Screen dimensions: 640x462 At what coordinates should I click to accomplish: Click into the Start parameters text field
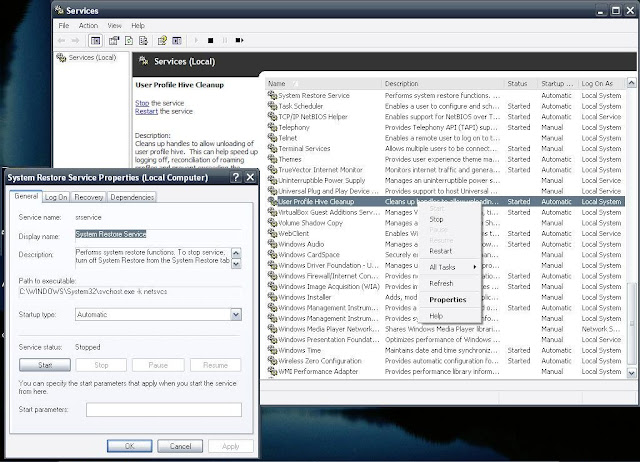pyautogui.click(x=163, y=409)
